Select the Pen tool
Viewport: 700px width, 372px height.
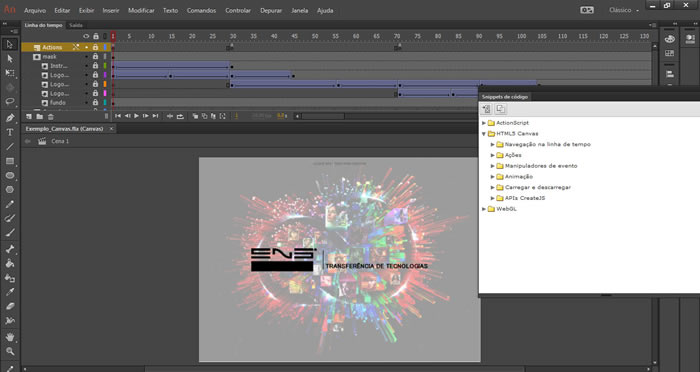point(10,117)
